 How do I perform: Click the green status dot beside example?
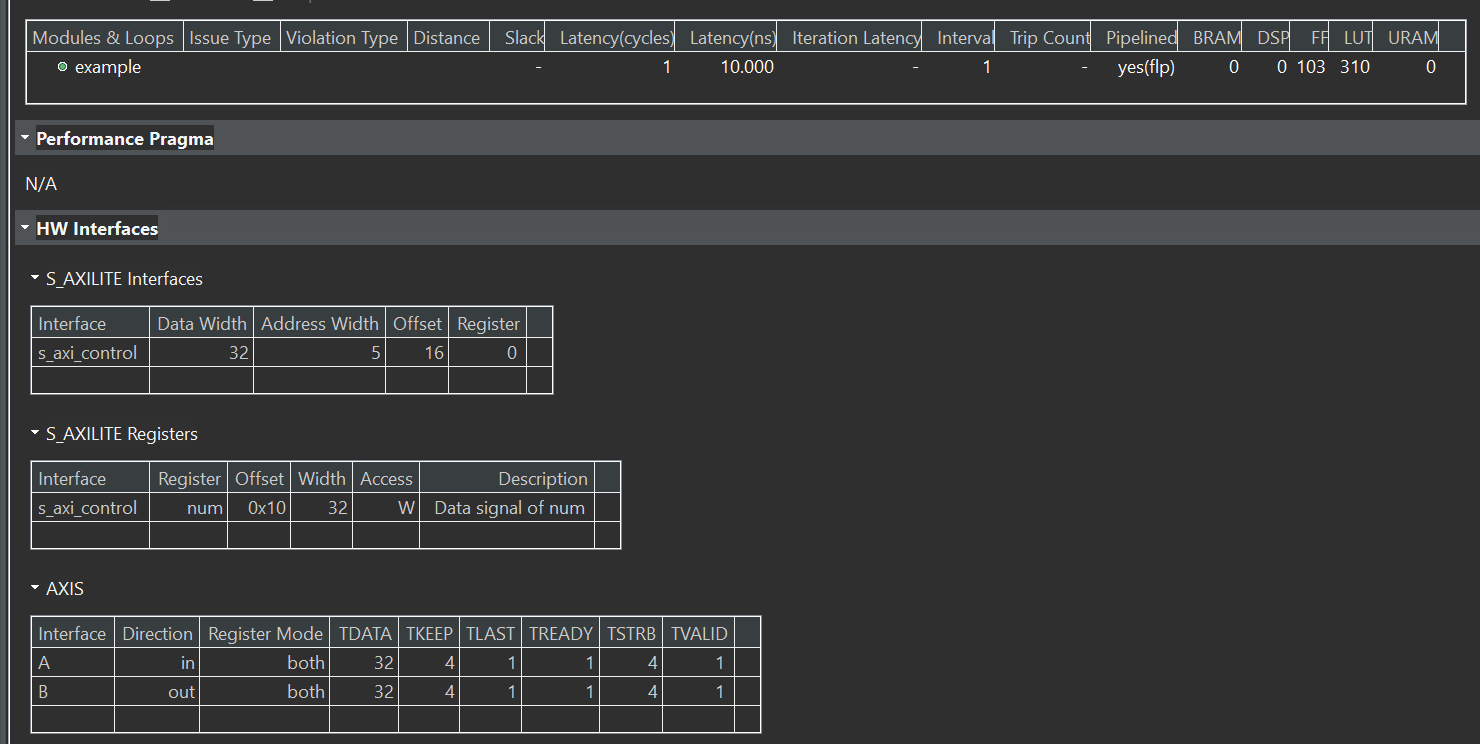[63, 67]
